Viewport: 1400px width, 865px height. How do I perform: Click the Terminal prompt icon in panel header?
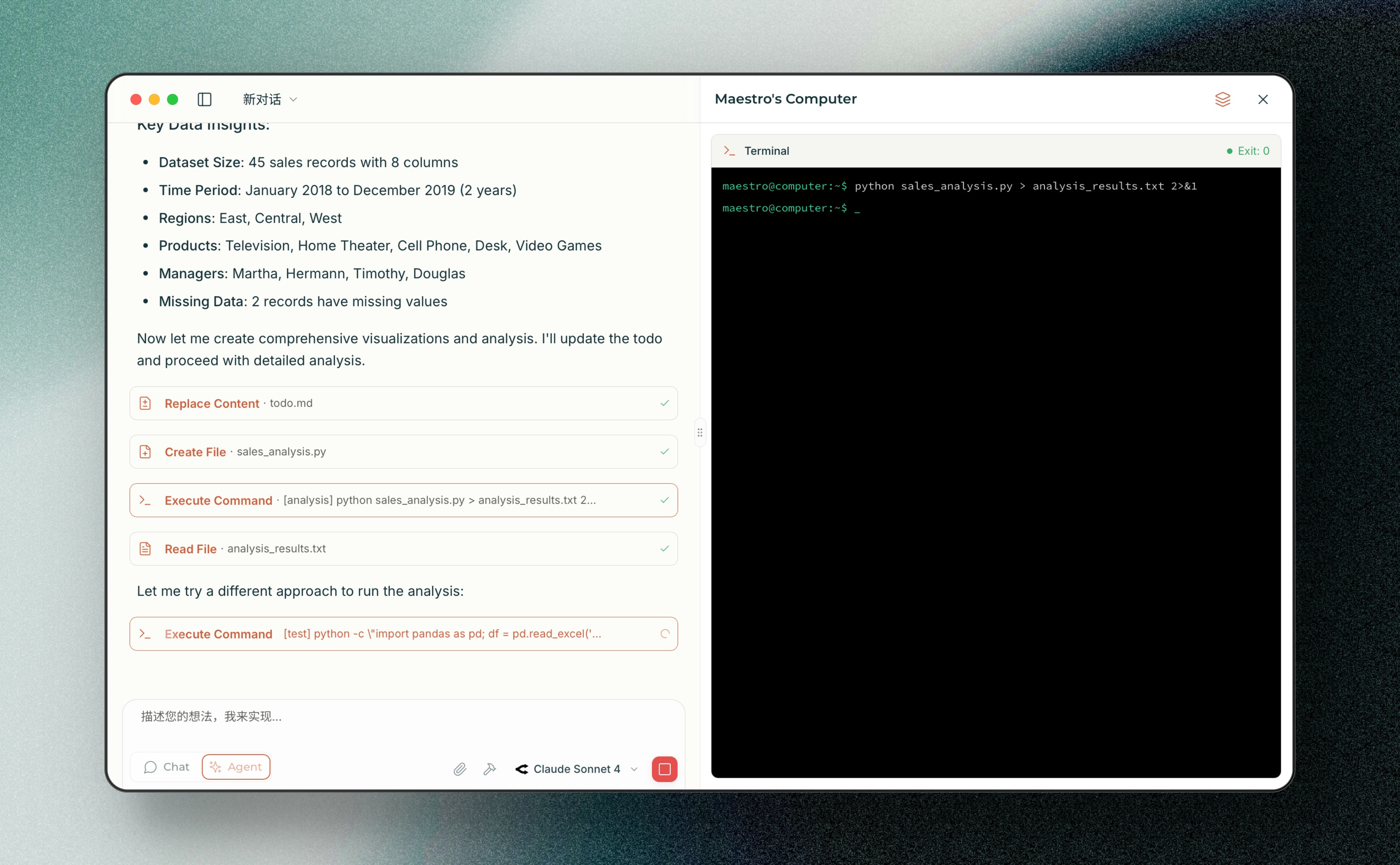[x=729, y=151]
